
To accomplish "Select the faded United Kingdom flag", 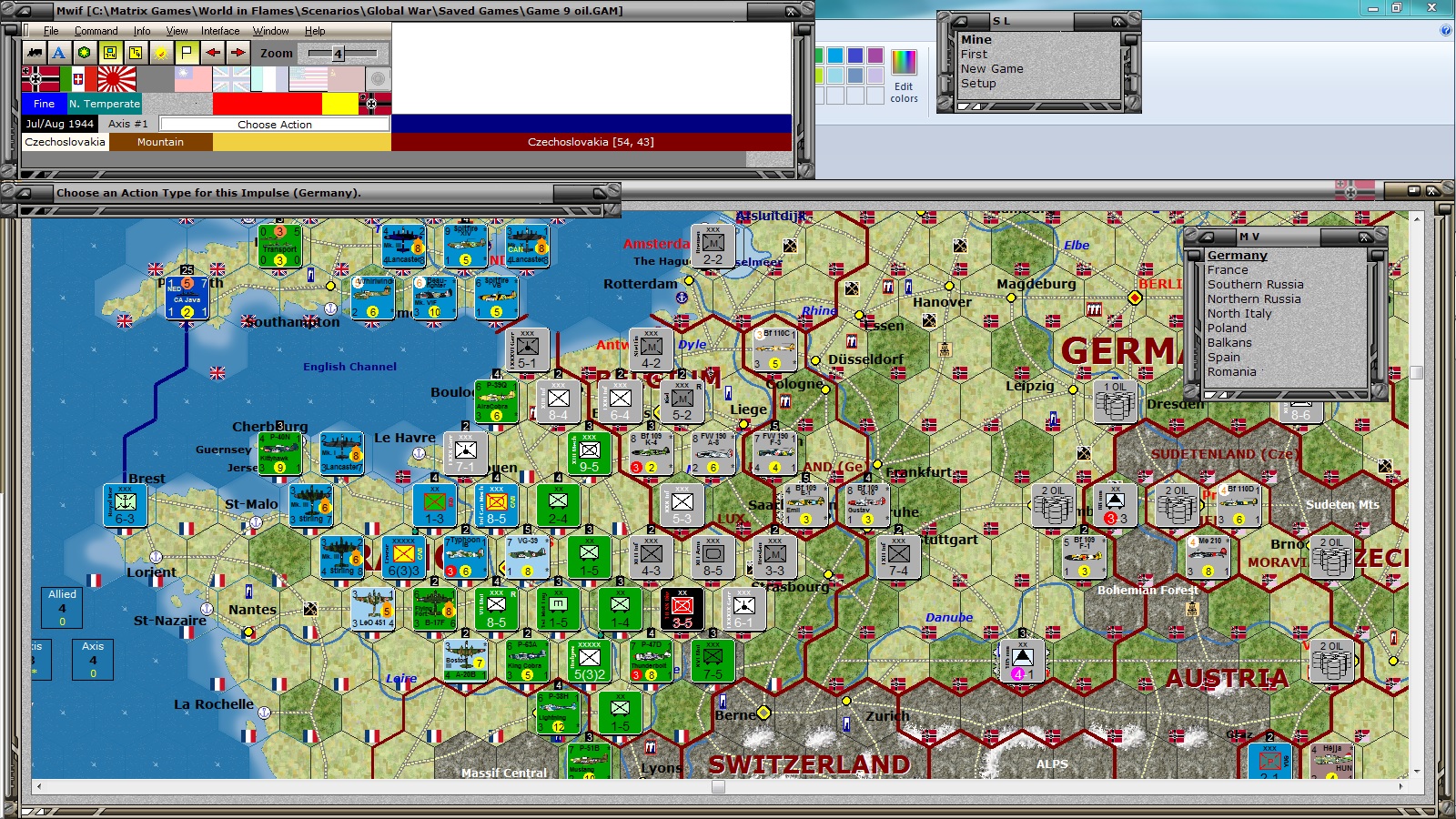I will pos(231,79).
